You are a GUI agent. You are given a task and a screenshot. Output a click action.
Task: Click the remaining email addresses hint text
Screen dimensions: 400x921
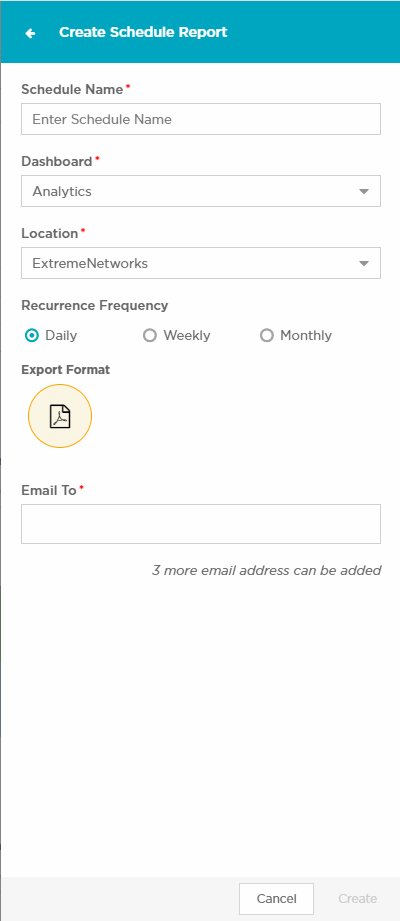point(267,570)
